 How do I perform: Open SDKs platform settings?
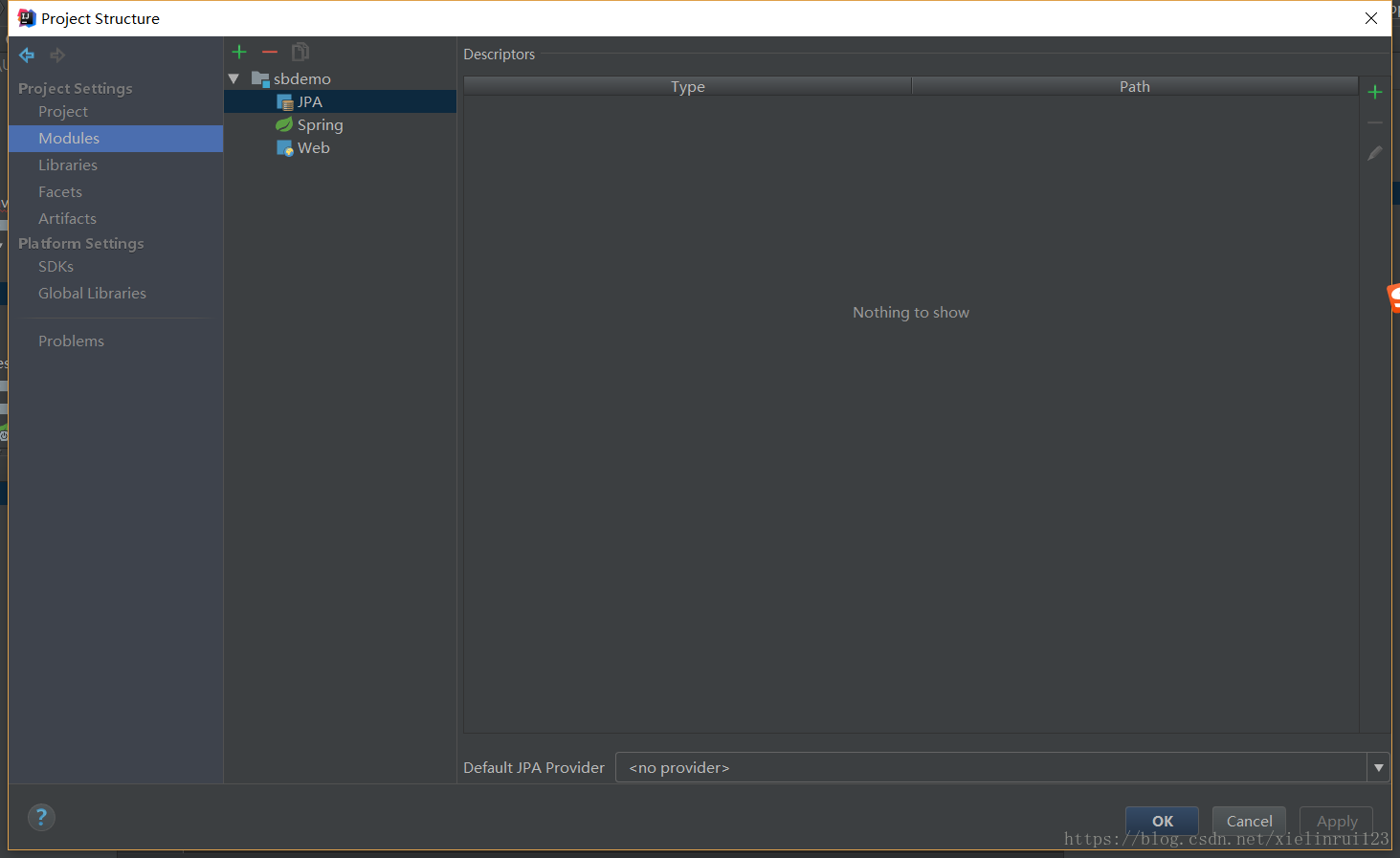(56, 267)
